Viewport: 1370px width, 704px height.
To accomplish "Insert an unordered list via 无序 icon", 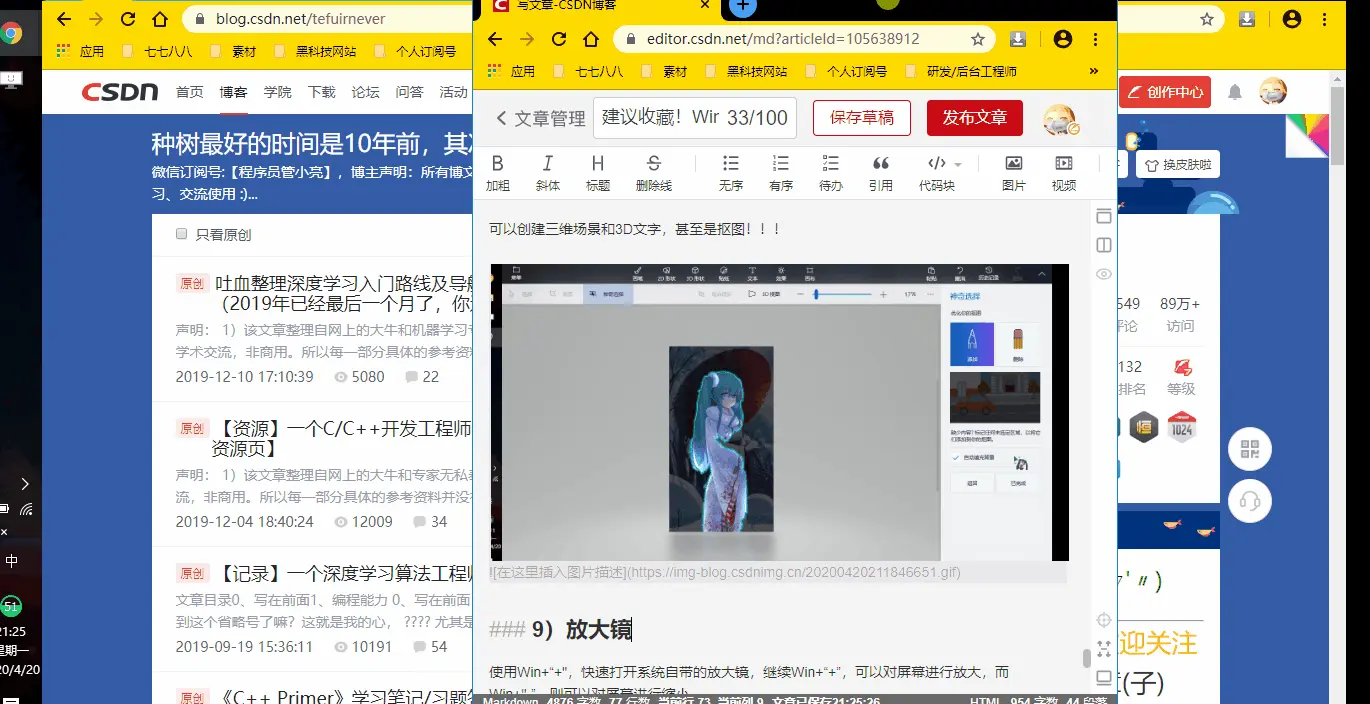I will click(730, 170).
